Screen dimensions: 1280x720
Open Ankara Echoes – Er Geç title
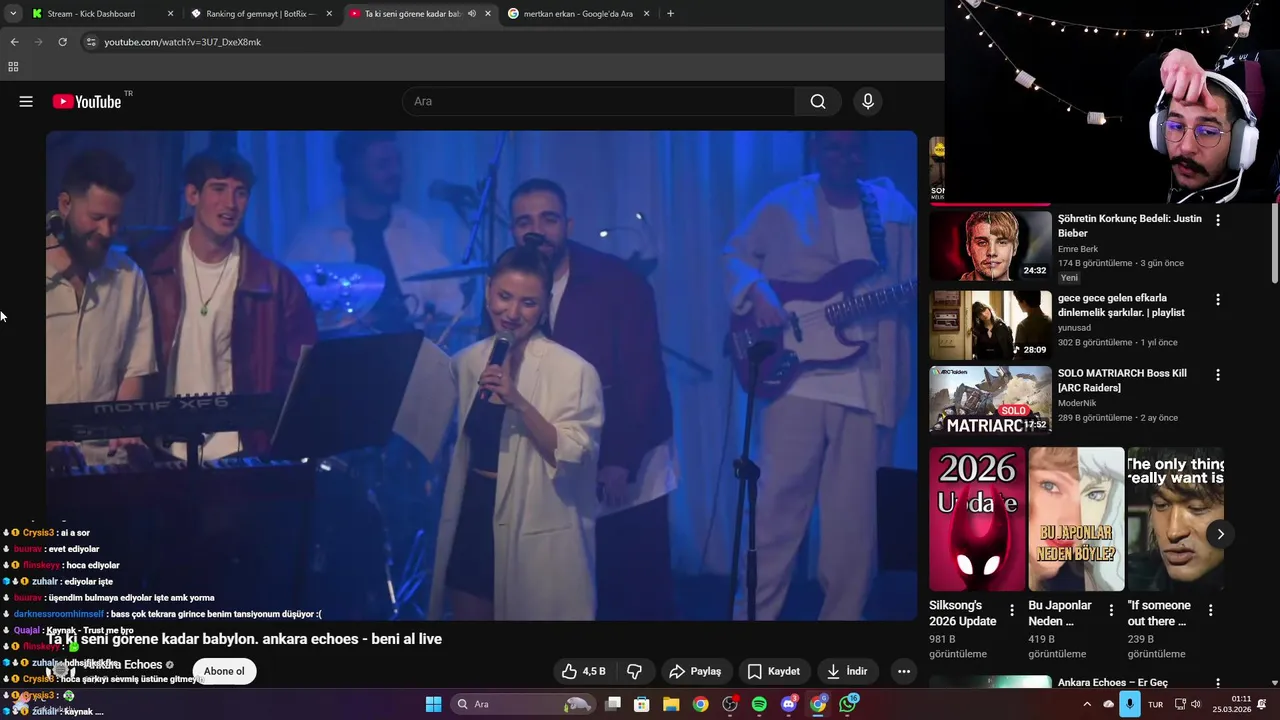1113,683
